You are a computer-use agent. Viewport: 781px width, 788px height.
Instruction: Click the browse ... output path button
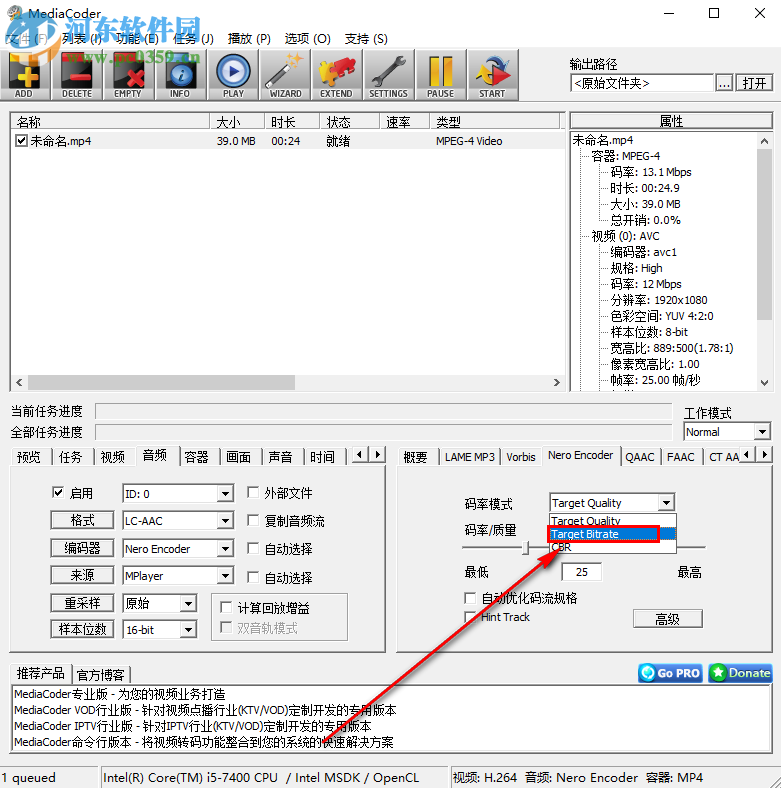pos(724,83)
